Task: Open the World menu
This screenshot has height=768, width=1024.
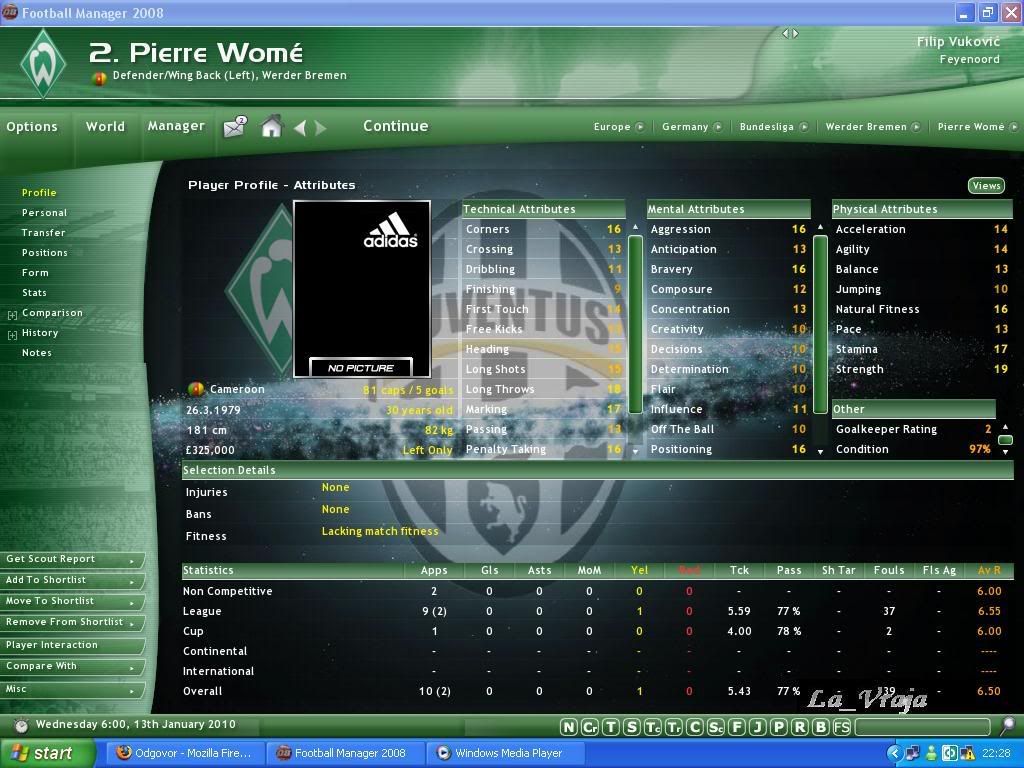Action: (105, 127)
